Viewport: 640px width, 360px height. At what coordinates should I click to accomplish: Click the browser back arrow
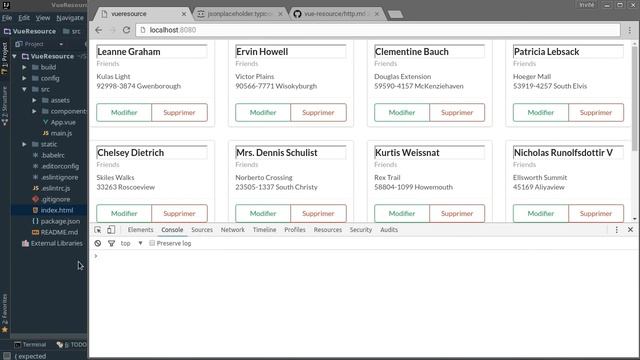coord(98,30)
